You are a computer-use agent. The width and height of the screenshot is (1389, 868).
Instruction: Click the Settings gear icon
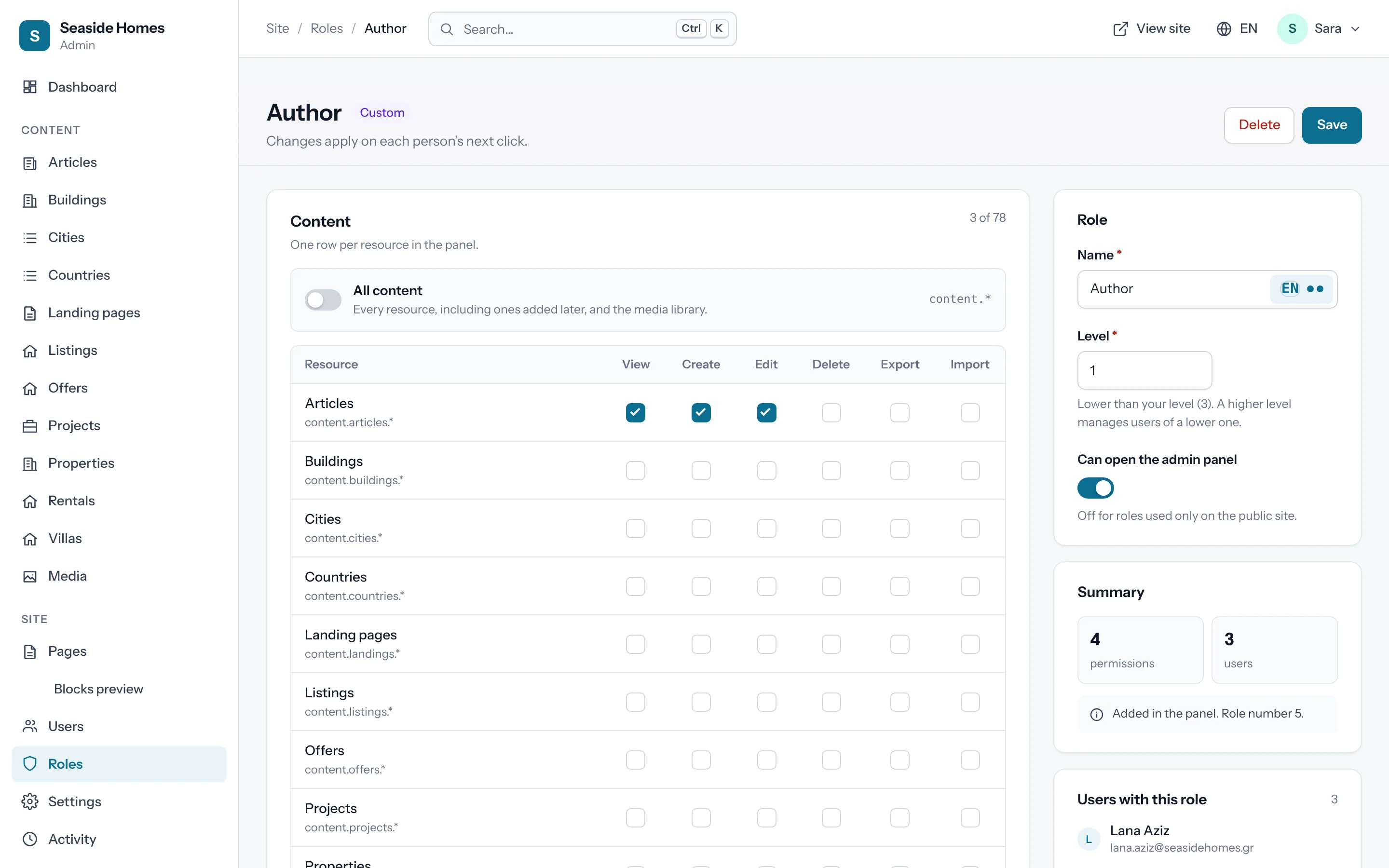point(30,801)
